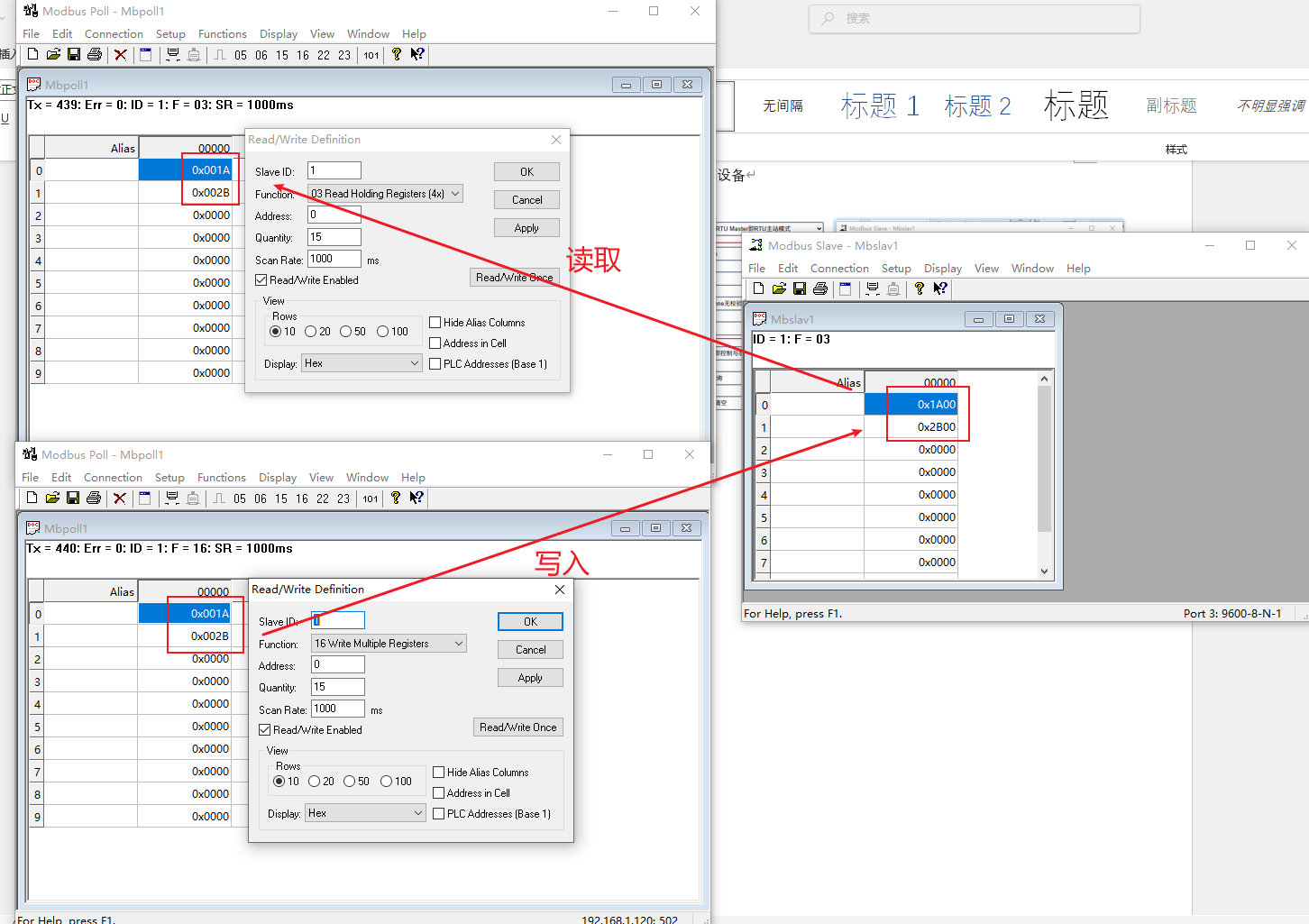Open Functions menu in Tx = 439 Poll window
Screen dimensions: 1309x924
point(223,34)
